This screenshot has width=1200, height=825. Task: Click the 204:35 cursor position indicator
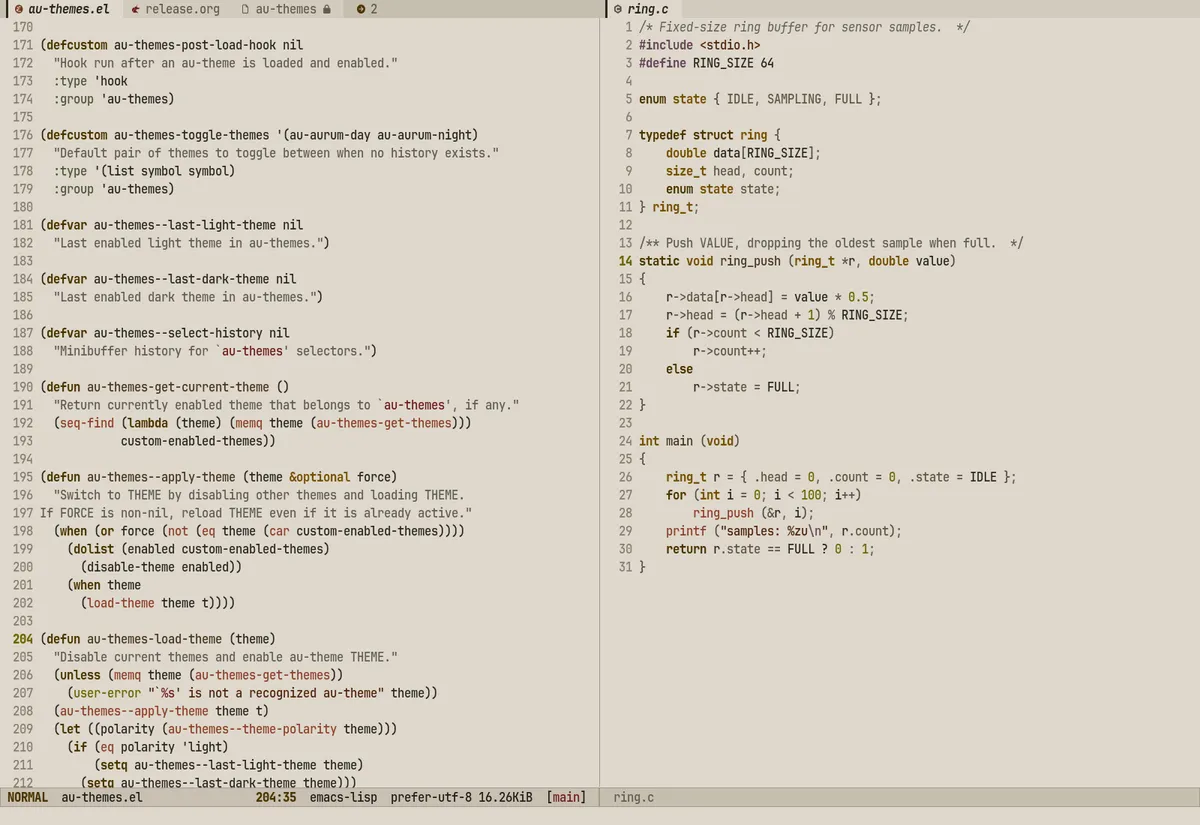pos(276,797)
